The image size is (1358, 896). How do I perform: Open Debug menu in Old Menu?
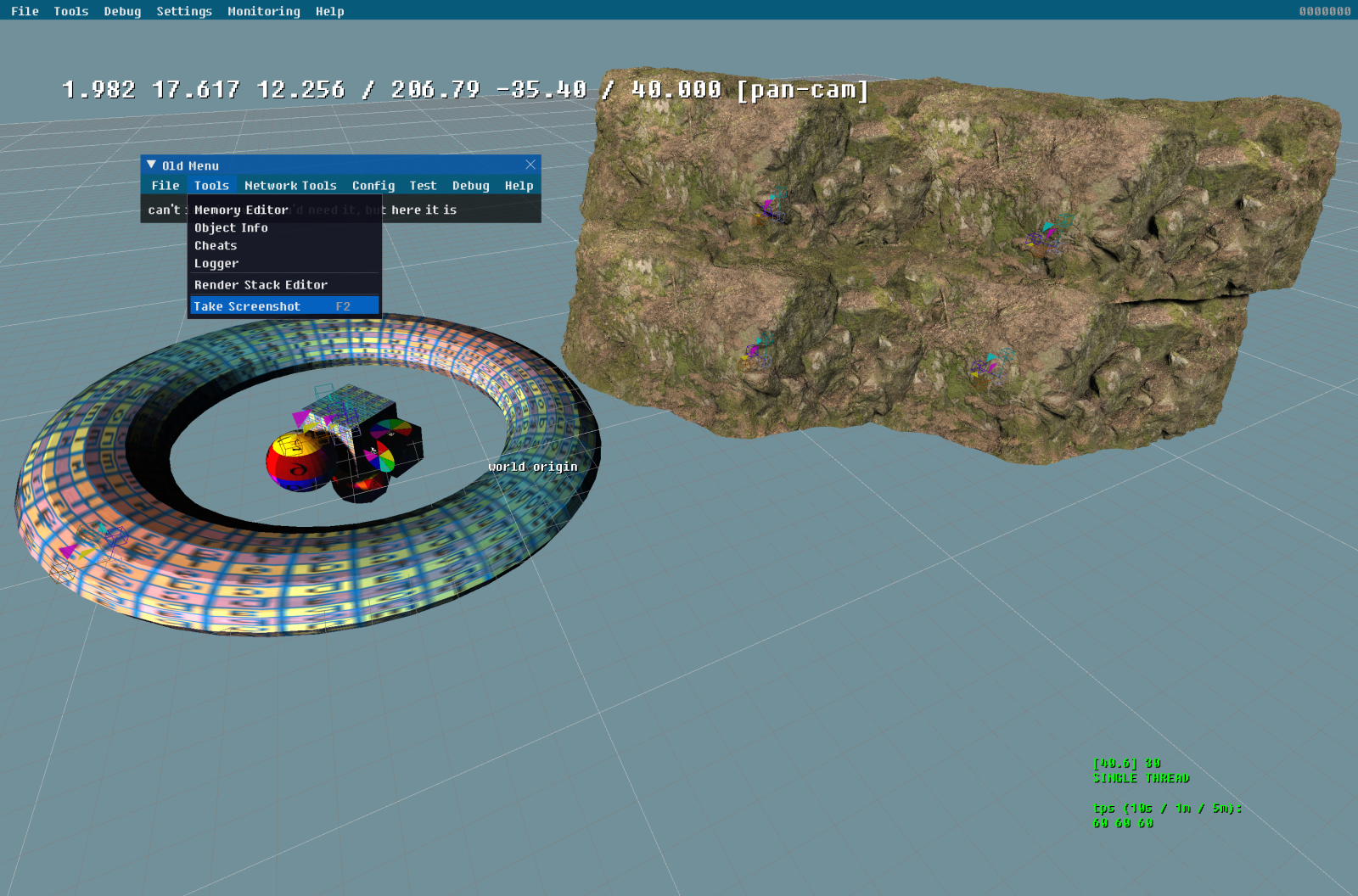click(470, 185)
